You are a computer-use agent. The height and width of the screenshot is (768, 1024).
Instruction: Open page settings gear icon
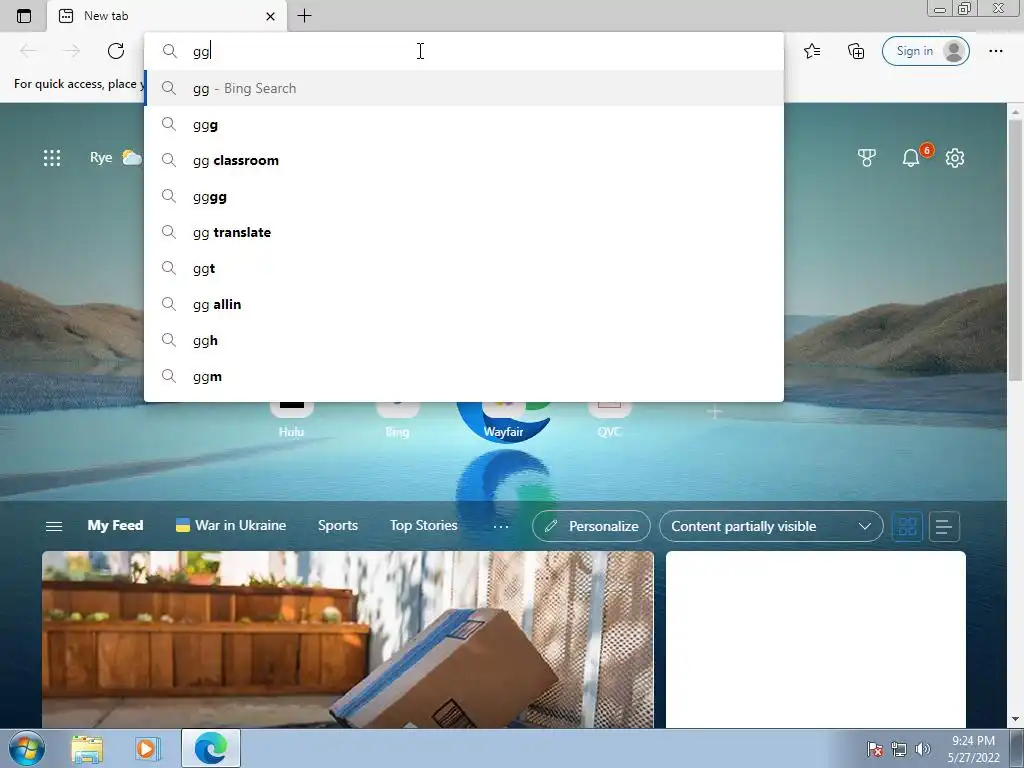pyautogui.click(x=955, y=157)
